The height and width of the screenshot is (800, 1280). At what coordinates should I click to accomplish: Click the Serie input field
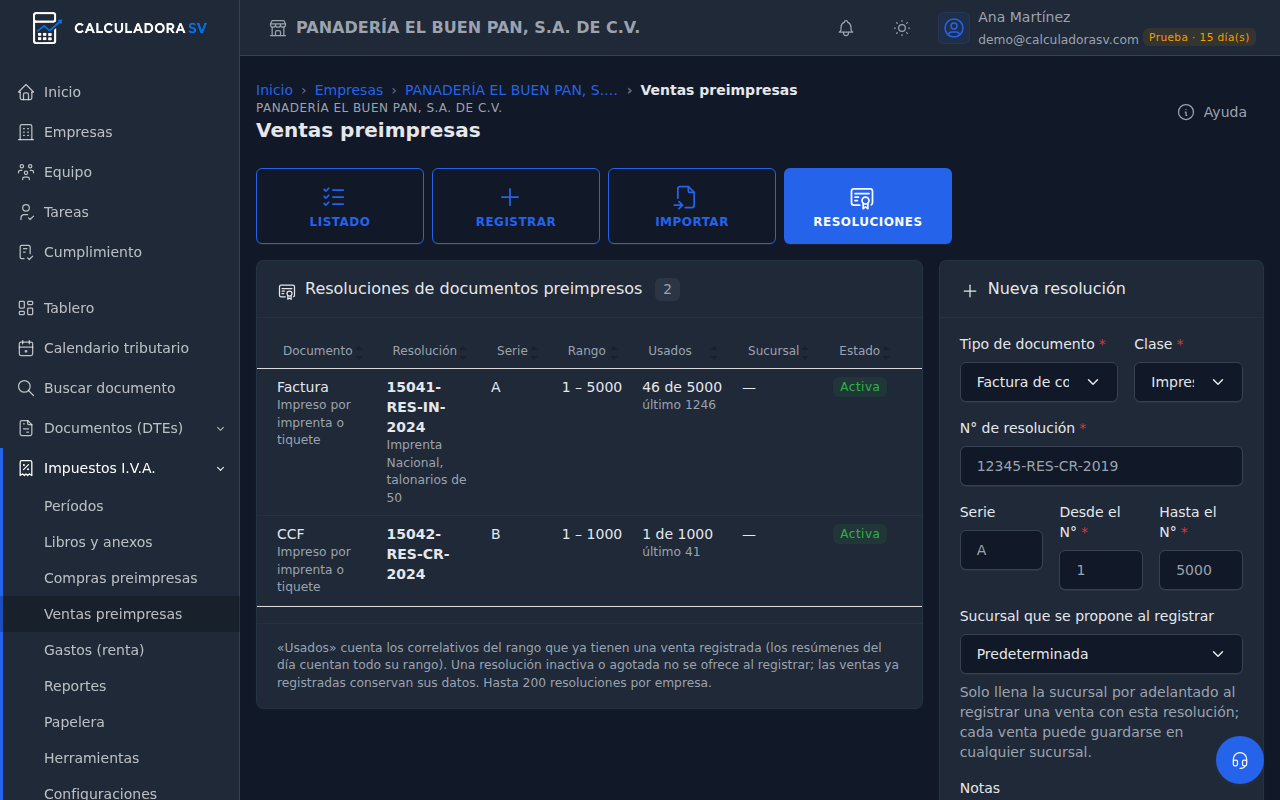click(x=1001, y=550)
